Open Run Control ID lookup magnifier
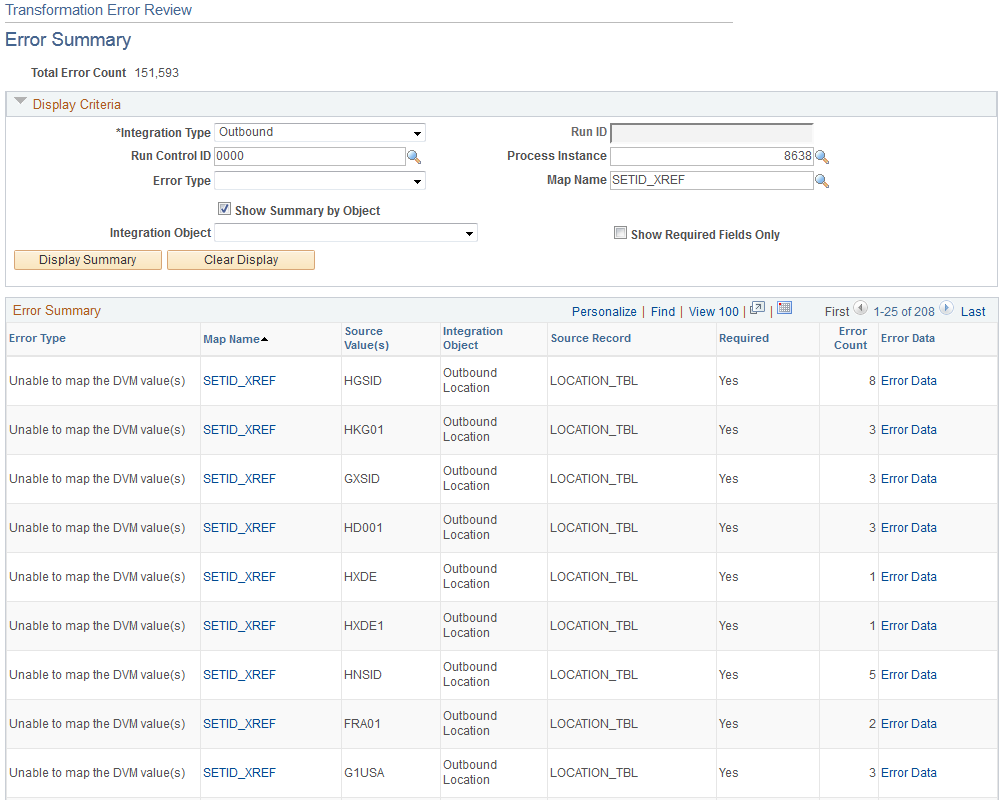Screen dimensions: 1001x800 point(414,156)
